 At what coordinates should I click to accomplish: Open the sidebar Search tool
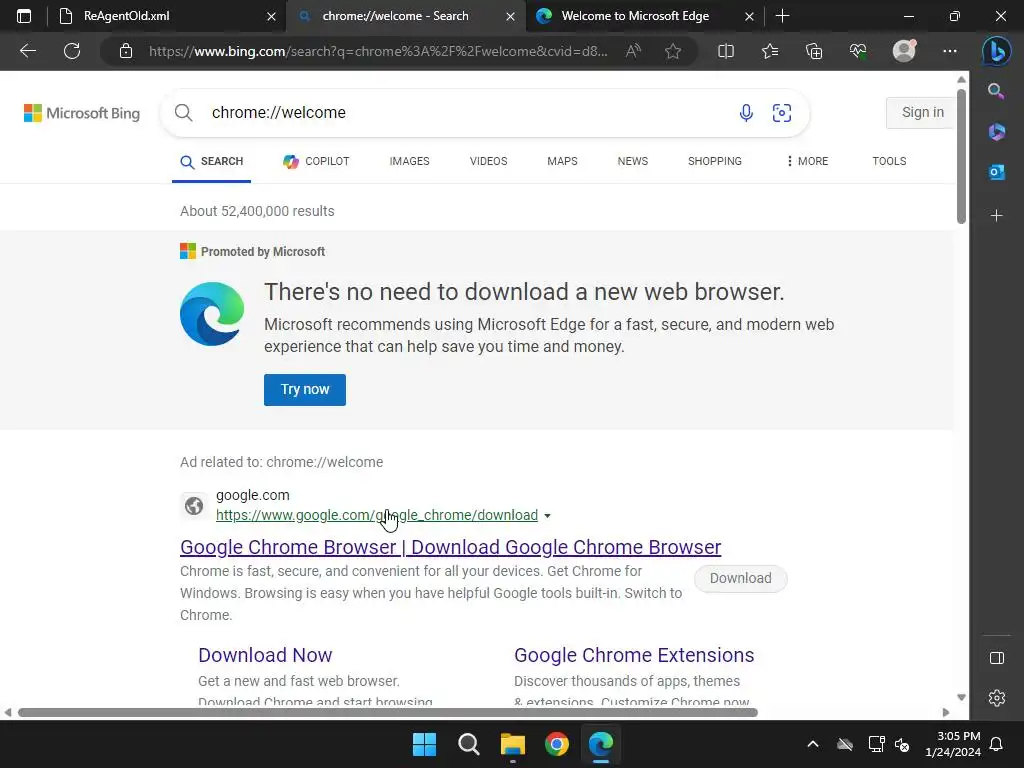click(996, 91)
